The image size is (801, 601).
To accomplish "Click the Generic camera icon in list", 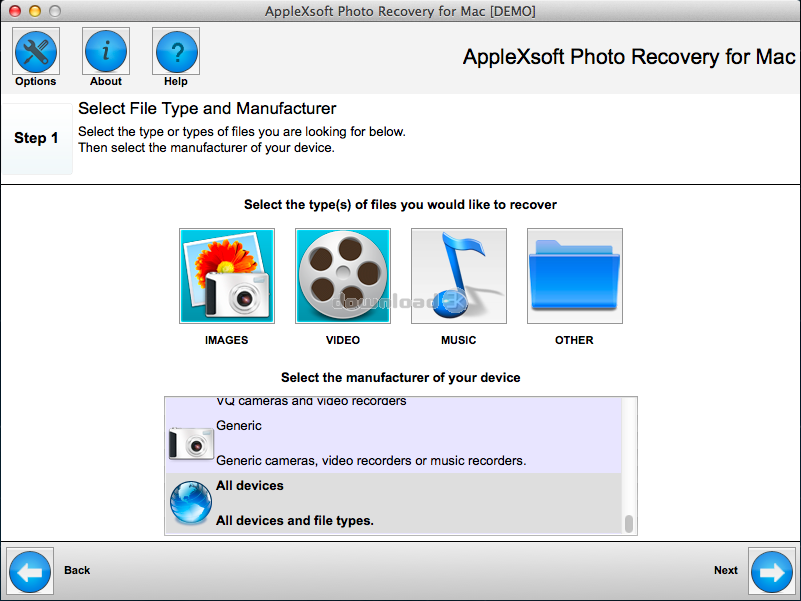I will (x=190, y=443).
